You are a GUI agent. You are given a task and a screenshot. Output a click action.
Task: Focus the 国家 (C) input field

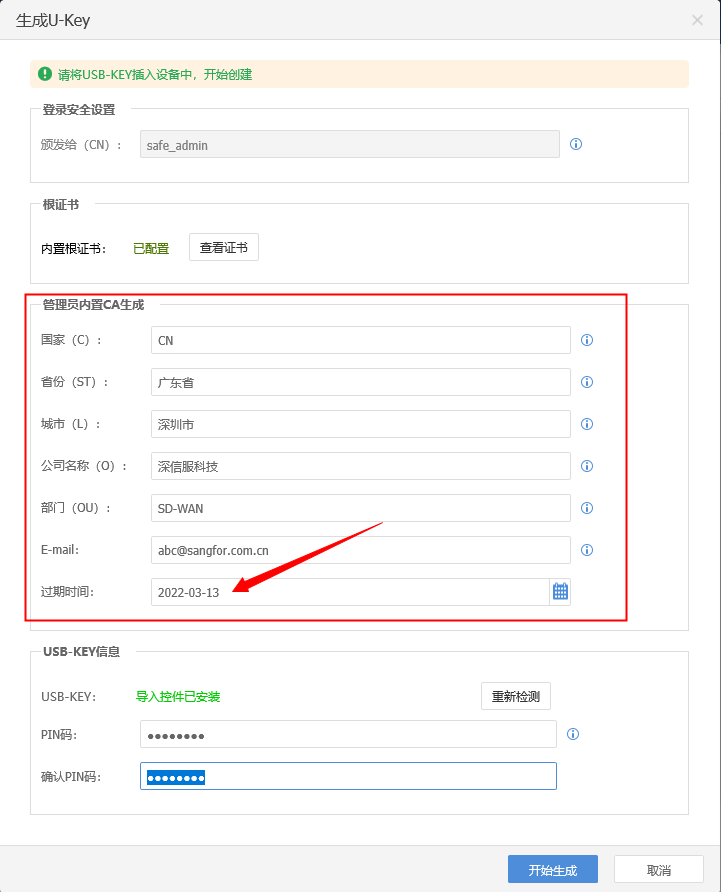(360, 340)
